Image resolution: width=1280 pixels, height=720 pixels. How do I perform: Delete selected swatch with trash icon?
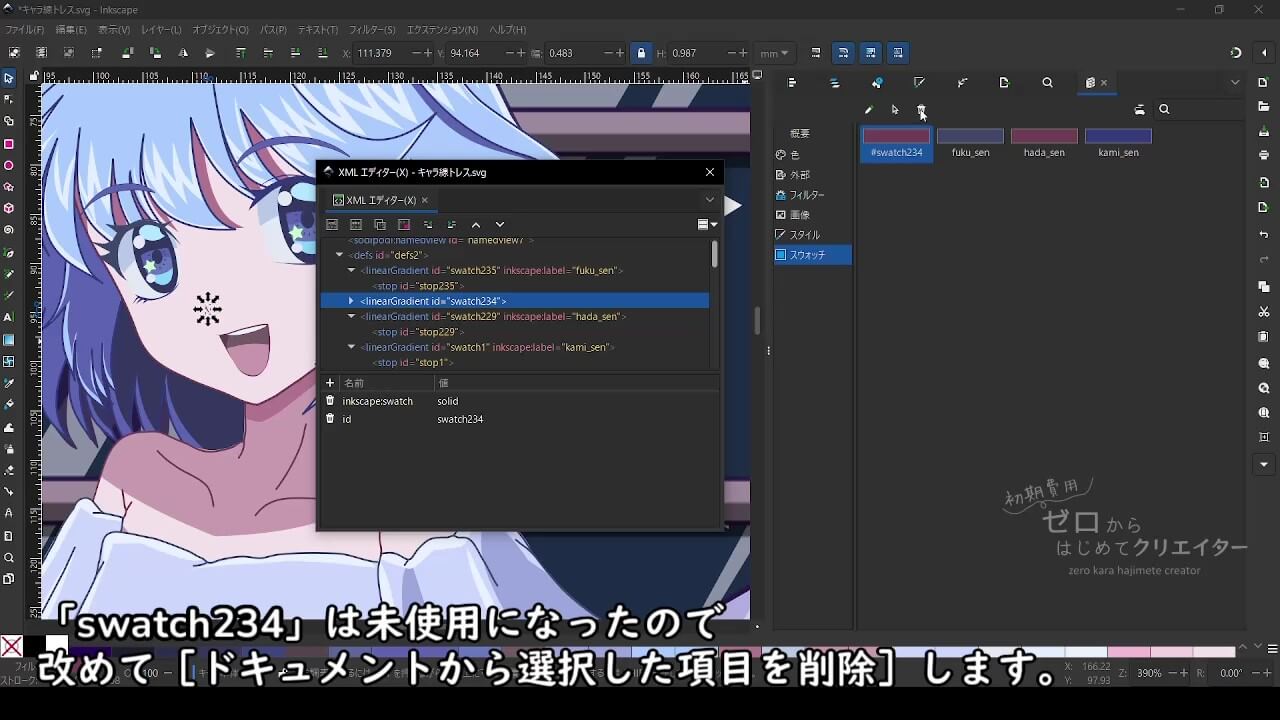pos(922,110)
